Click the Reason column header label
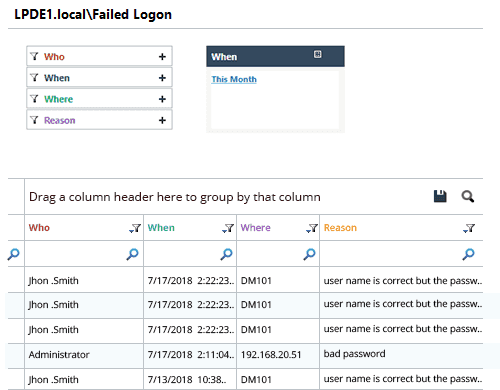The width and height of the screenshot is (500, 390). tap(340, 228)
